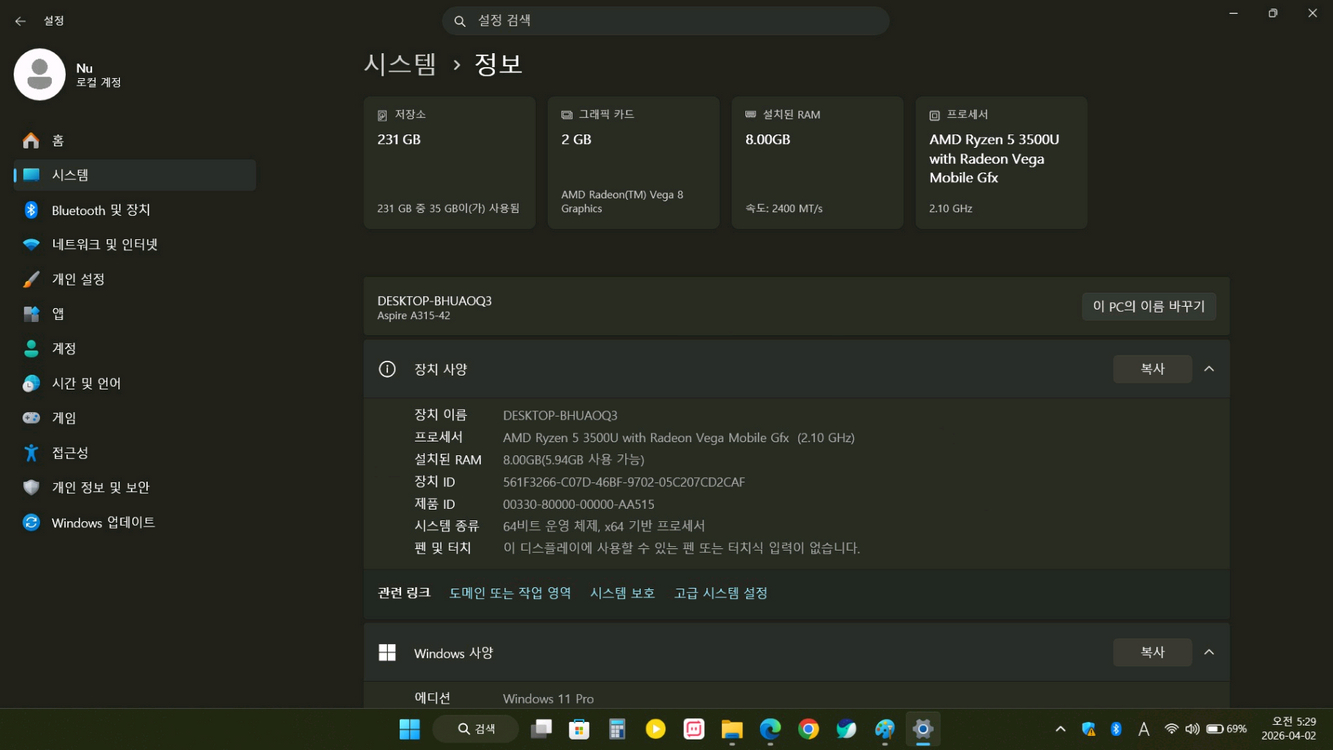Expand hidden icons in system tray
The width and height of the screenshot is (1333, 750).
[1060, 729]
